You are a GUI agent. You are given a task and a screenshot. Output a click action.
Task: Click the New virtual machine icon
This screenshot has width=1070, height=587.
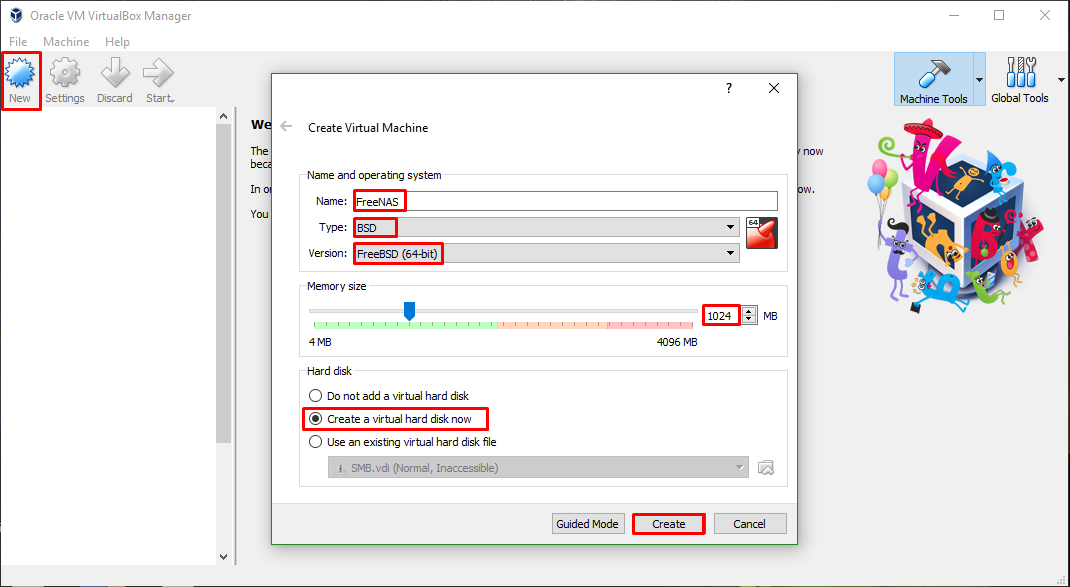tap(20, 81)
